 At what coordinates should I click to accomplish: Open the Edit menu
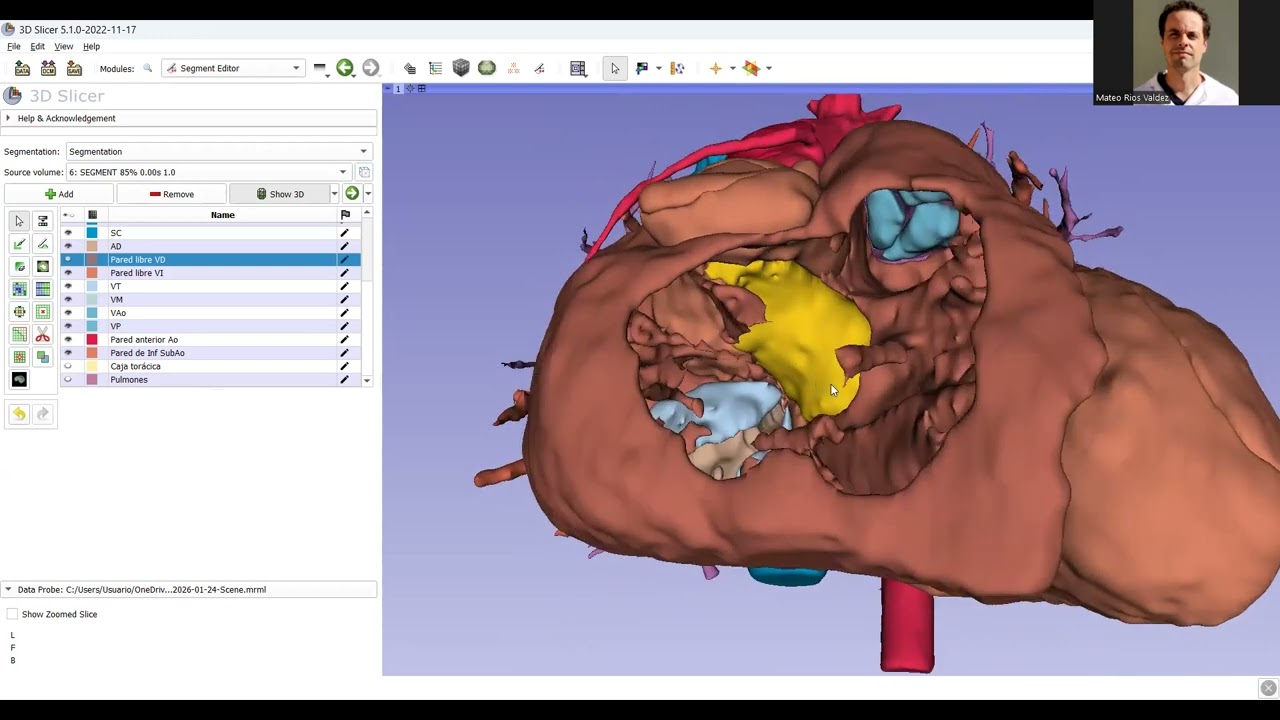tap(37, 46)
